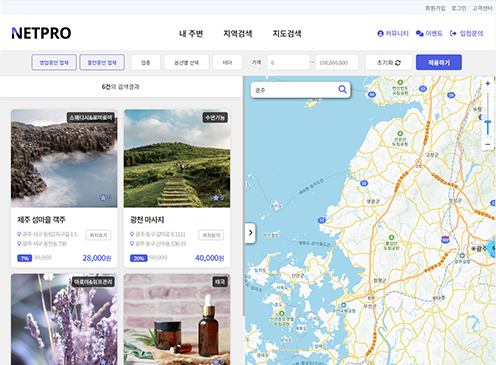Open the 업종 dropdown filter

point(146,62)
